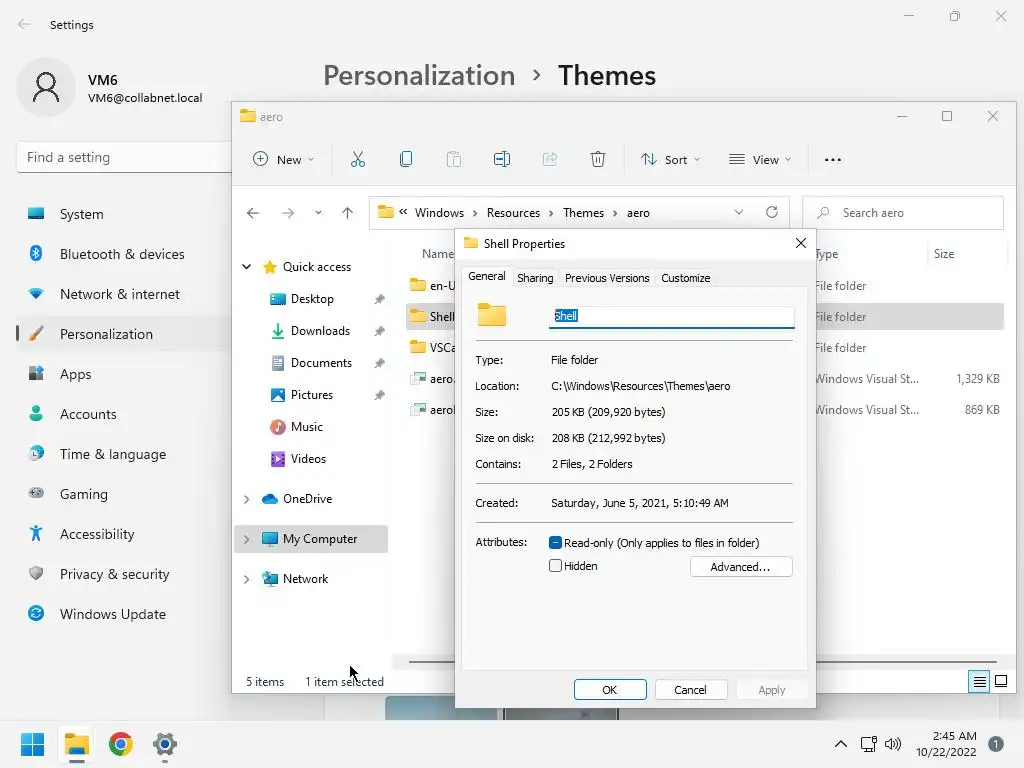Select Music in navigation pane
This screenshot has width=1024, height=768.
(x=306, y=427)
